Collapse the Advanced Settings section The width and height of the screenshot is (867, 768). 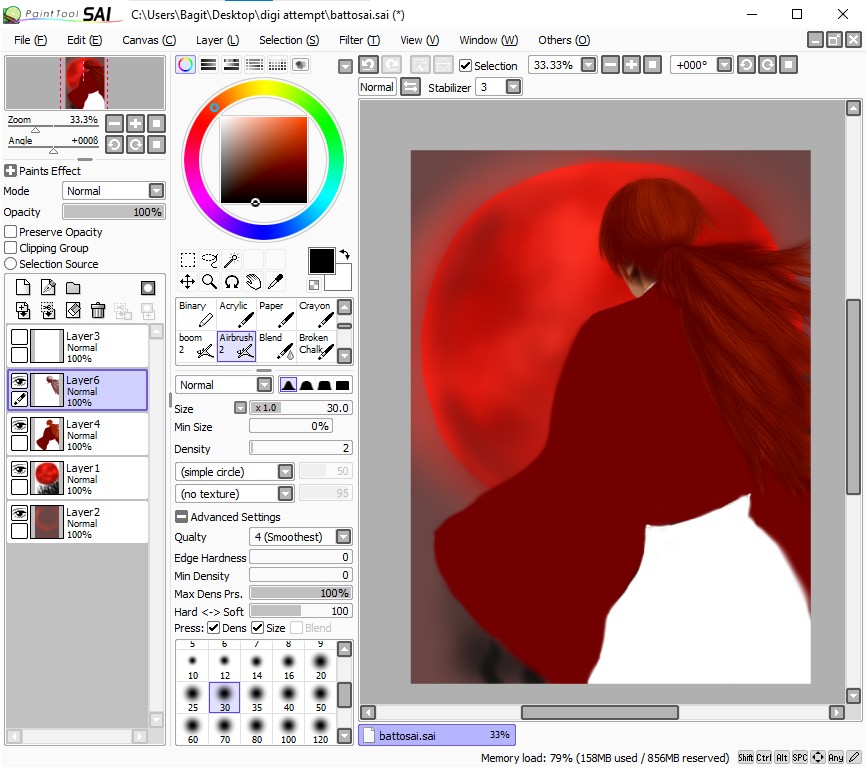[181, 516]
